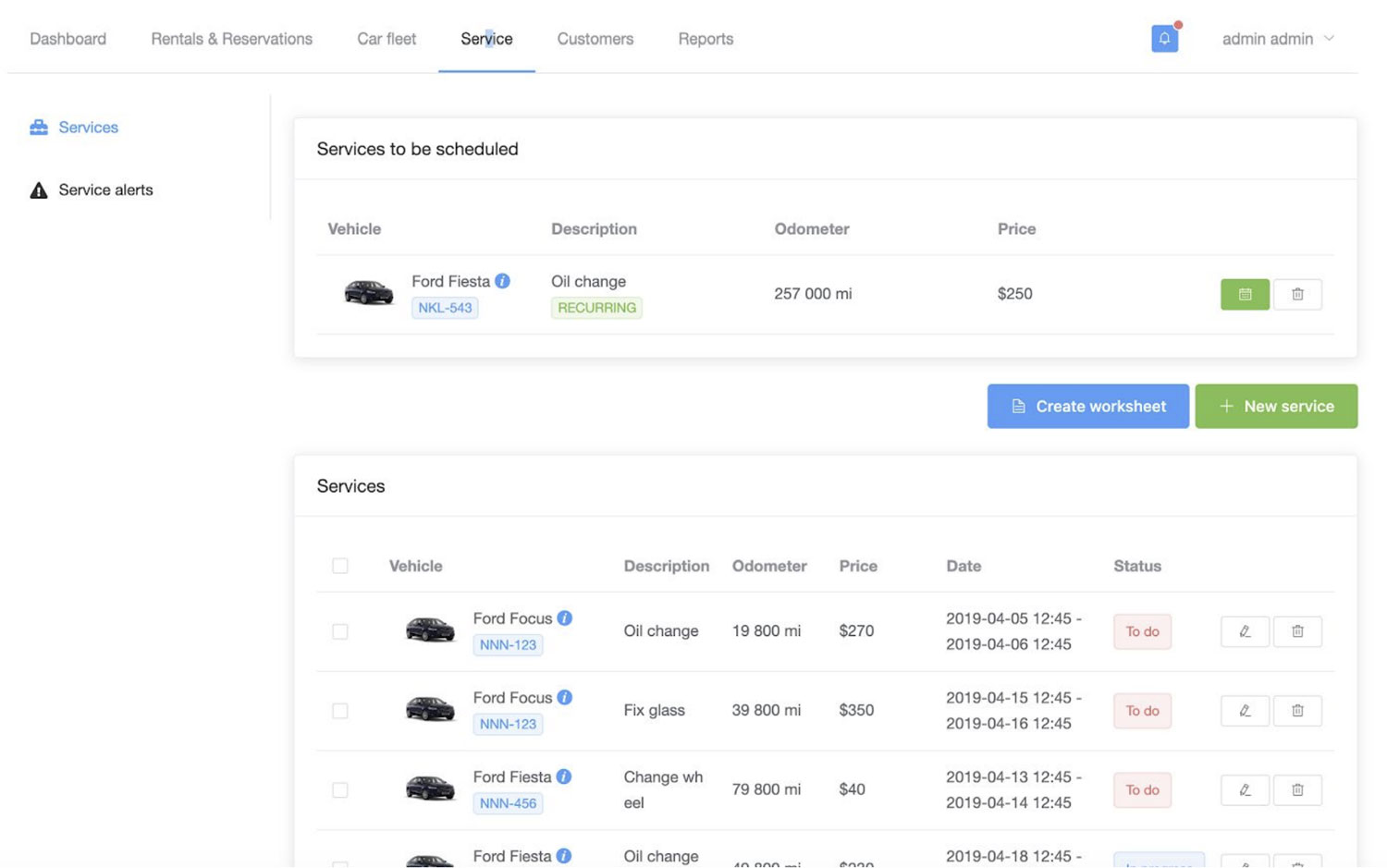Click NNN-123 plate tag in Fix glass row
The image size is (1387, 868).
coord(508,725)
